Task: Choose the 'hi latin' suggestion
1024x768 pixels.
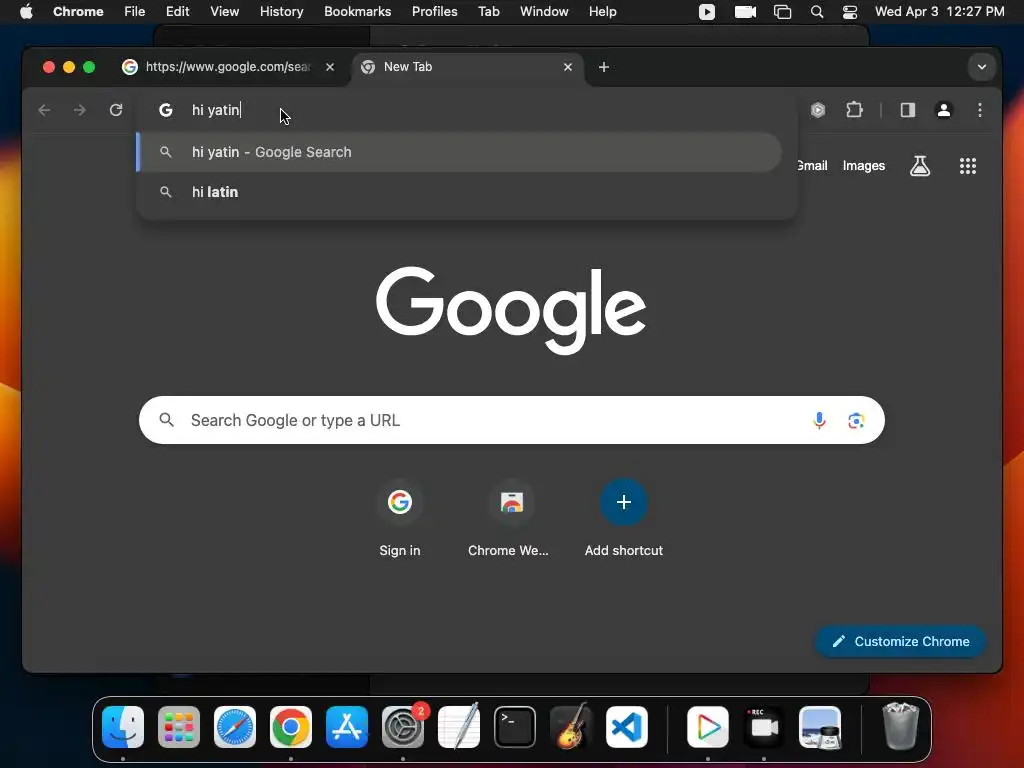Action: pyautogui.click(x=460, y=192)
